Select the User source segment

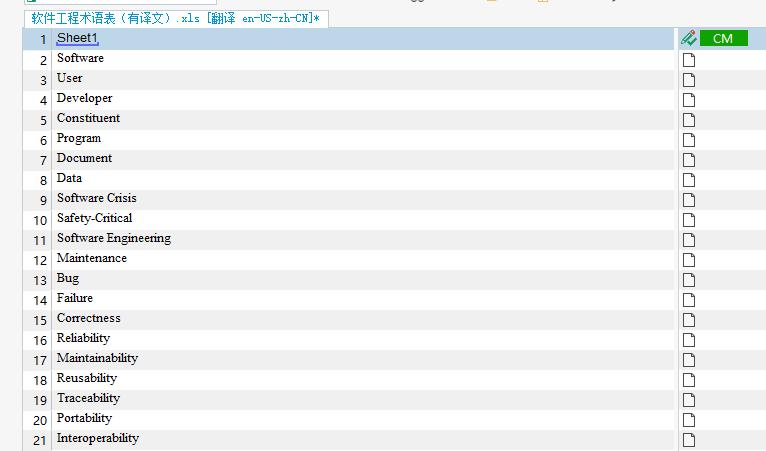click(x=70, y=78)
